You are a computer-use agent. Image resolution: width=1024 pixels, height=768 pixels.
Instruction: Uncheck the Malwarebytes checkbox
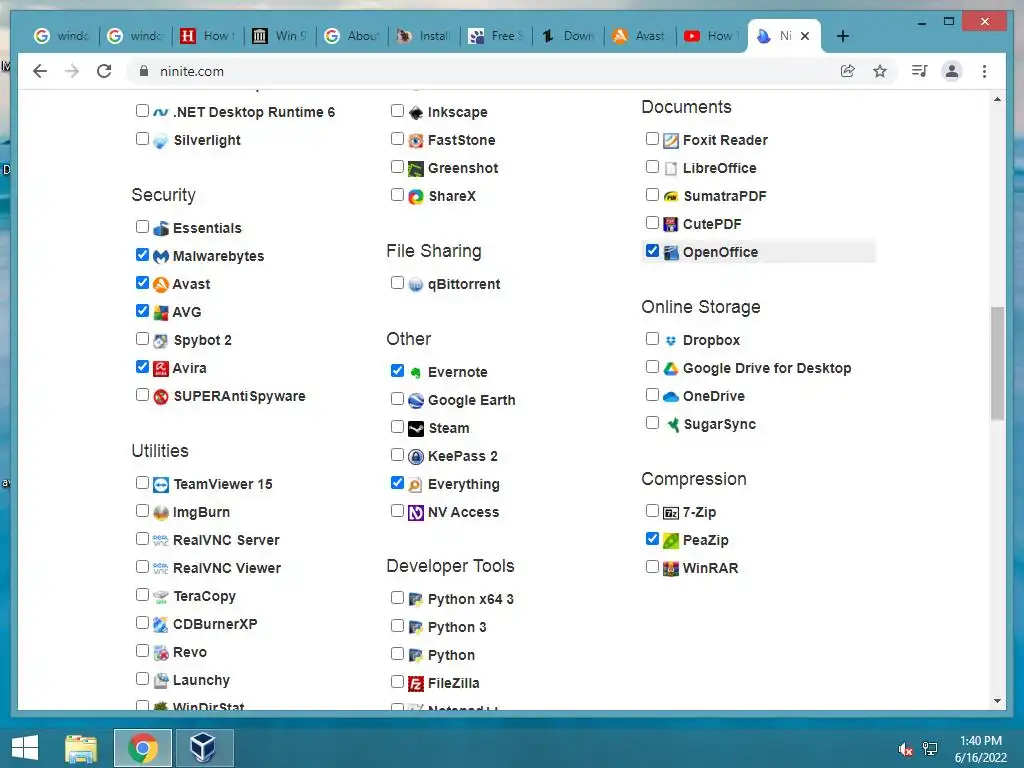[x=142, y=255]
